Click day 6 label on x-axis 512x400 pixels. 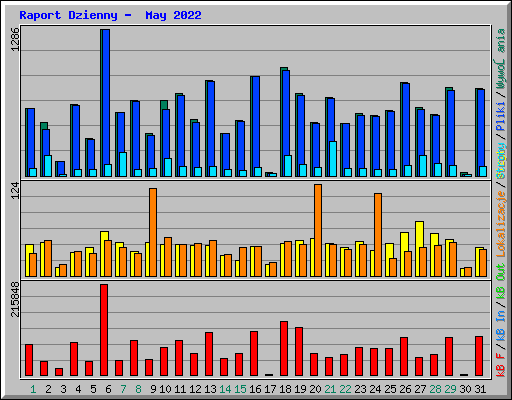coord(108,389)
